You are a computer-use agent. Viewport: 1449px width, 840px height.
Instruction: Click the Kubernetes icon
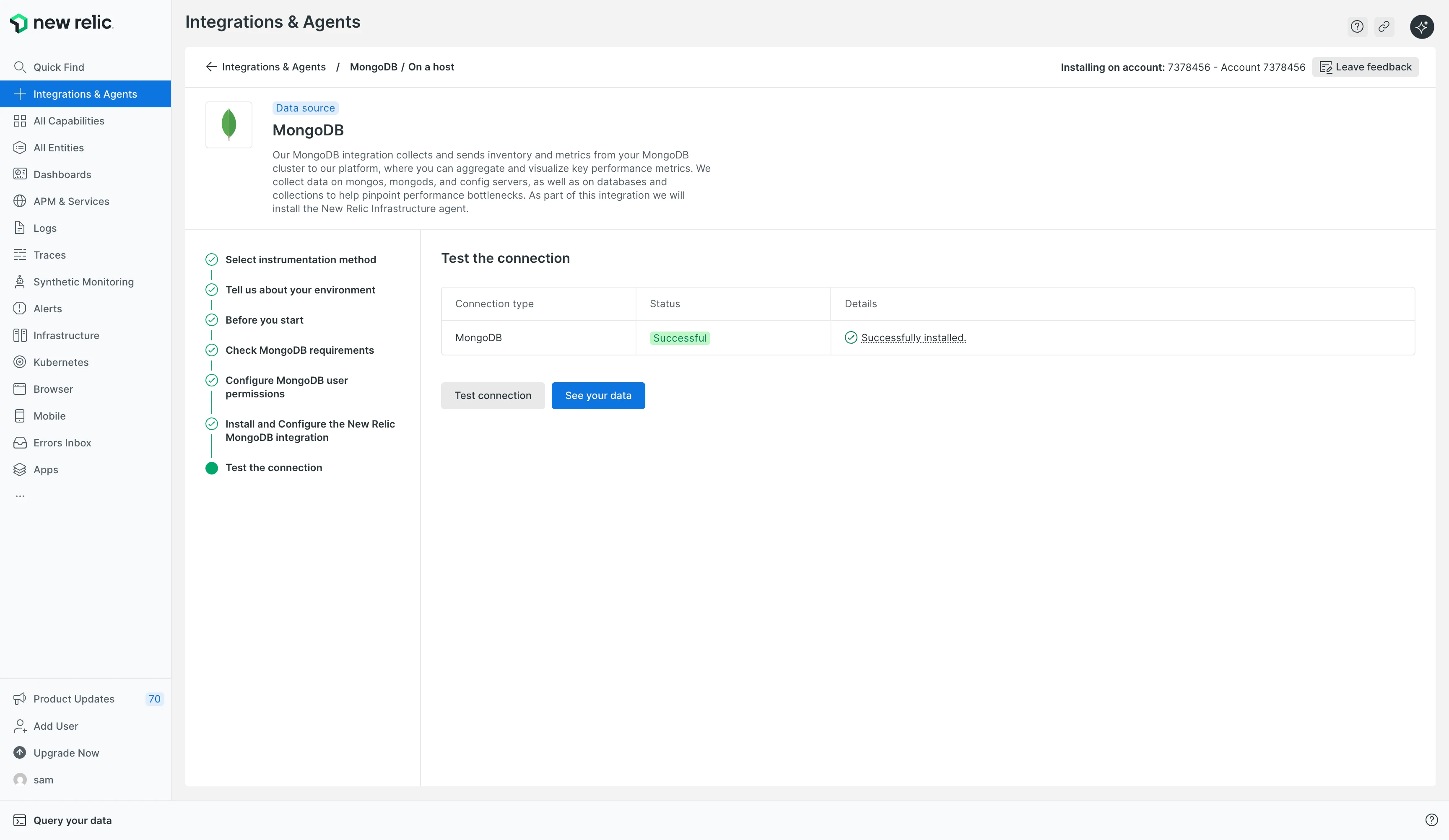point(20,362)
